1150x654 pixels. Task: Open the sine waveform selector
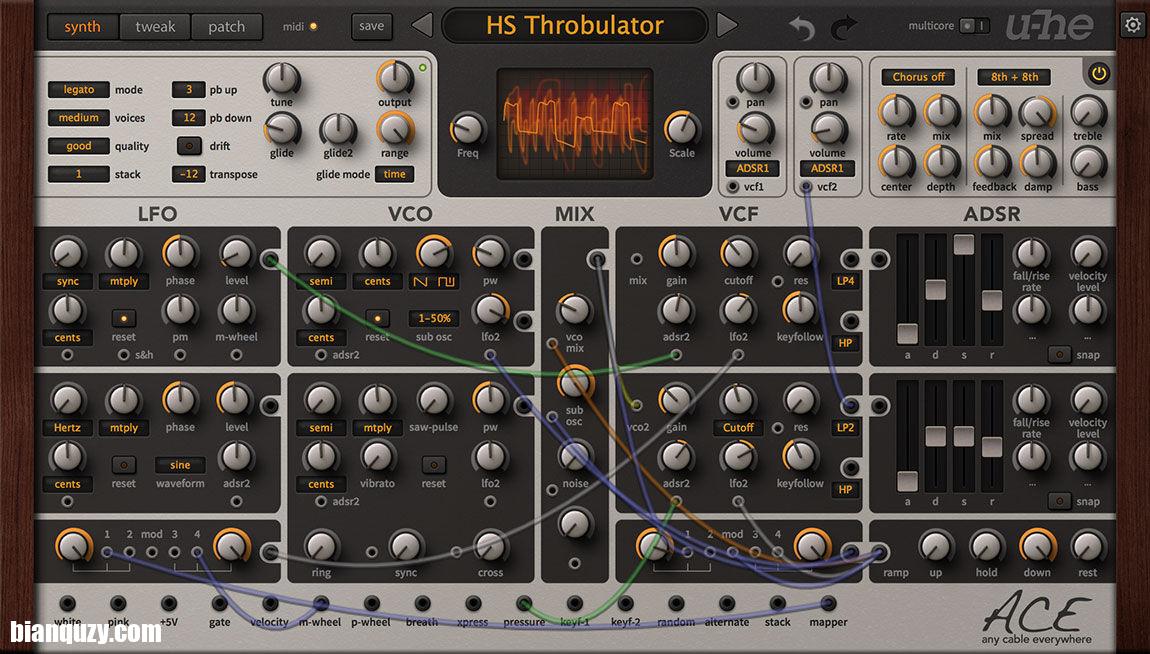coord(180,465)
